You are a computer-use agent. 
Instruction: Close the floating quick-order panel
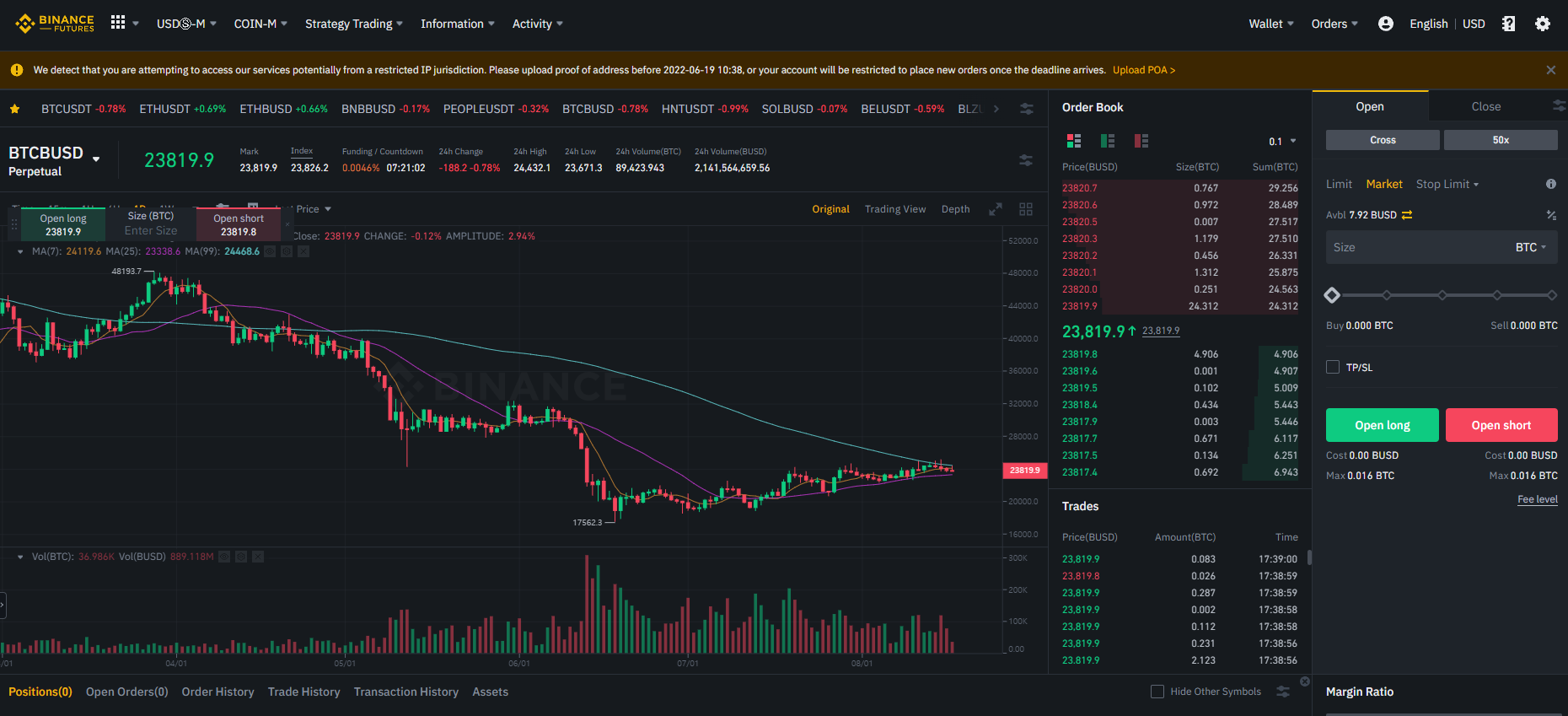(x=287, y=224)
